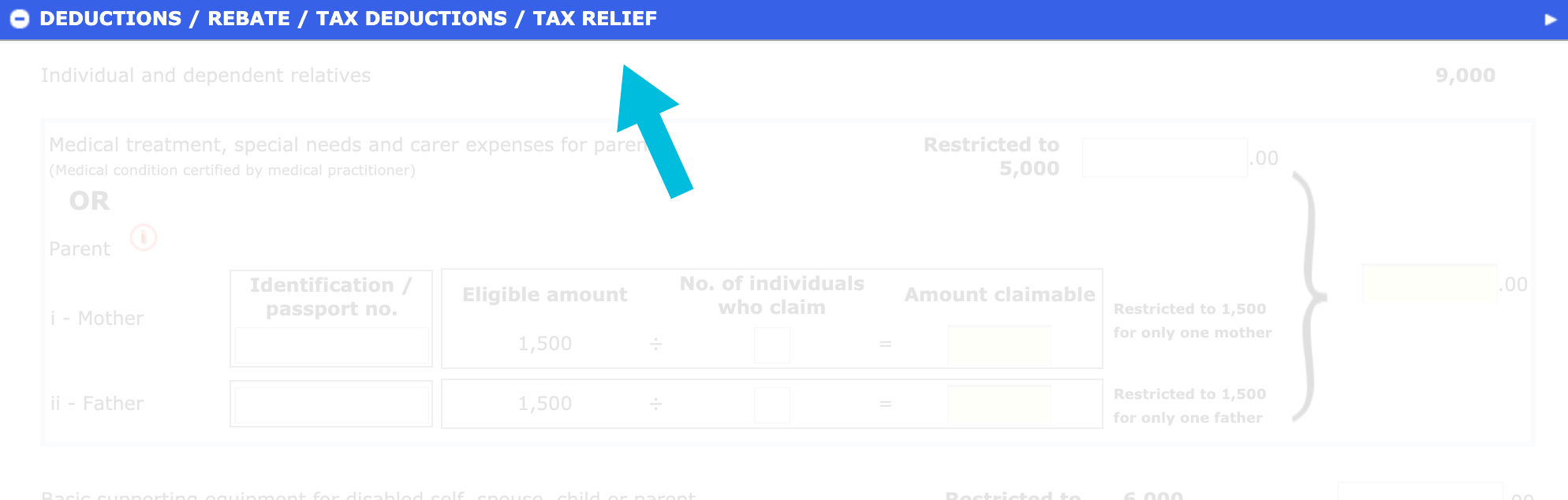Click the basic supporting equipment amount field
This screenshot has height=500, width=1568.
pyautogui.click(x=1420, y=492)
